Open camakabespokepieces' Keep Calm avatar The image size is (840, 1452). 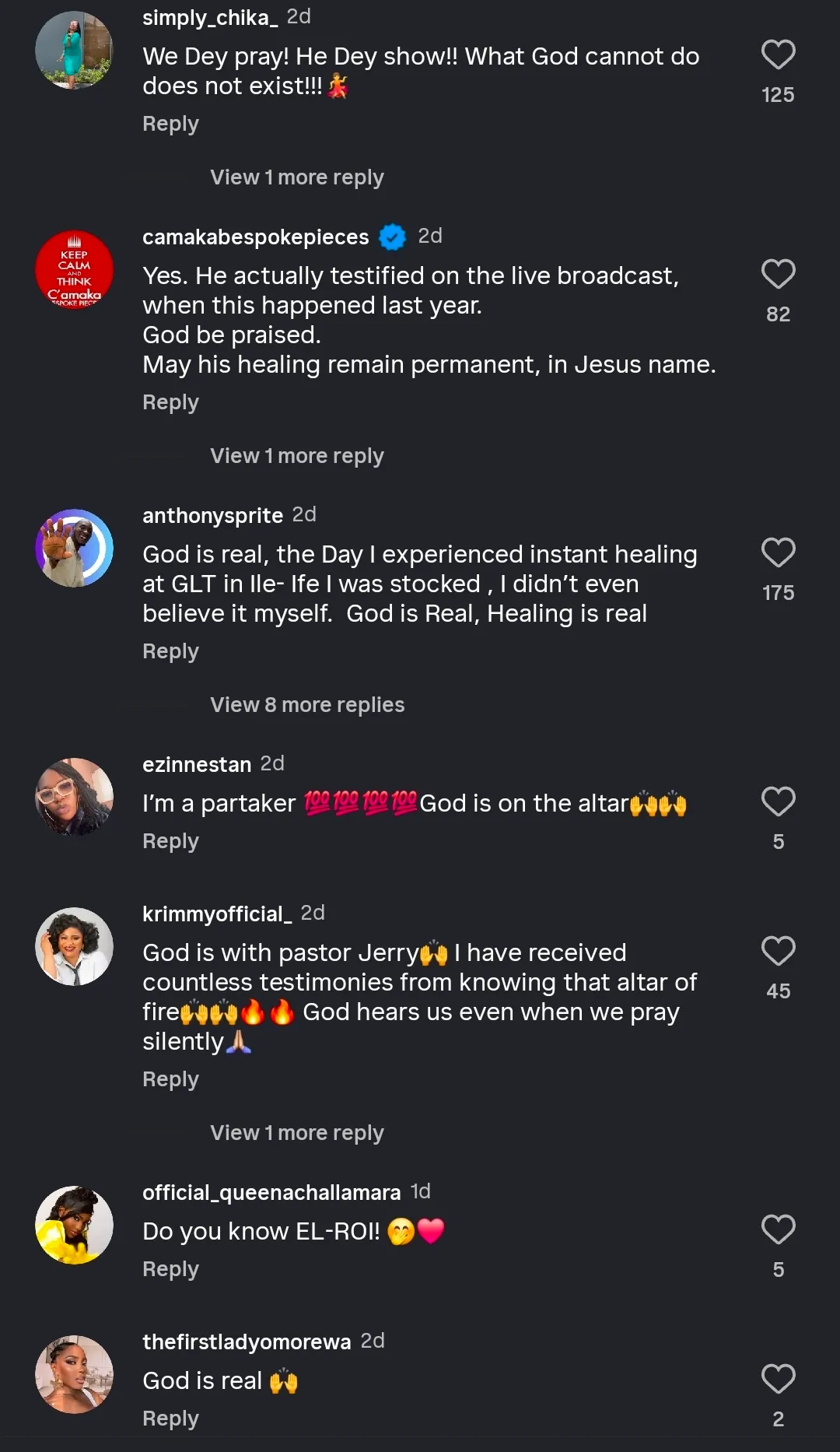pos(75,269)
